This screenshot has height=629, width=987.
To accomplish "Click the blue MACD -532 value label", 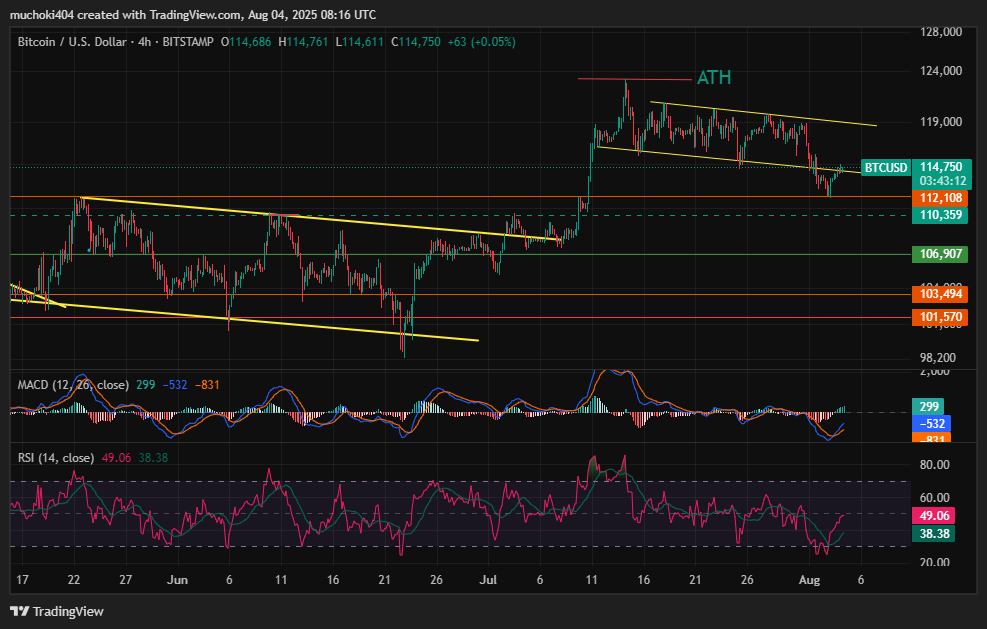I will pos(931,424).
